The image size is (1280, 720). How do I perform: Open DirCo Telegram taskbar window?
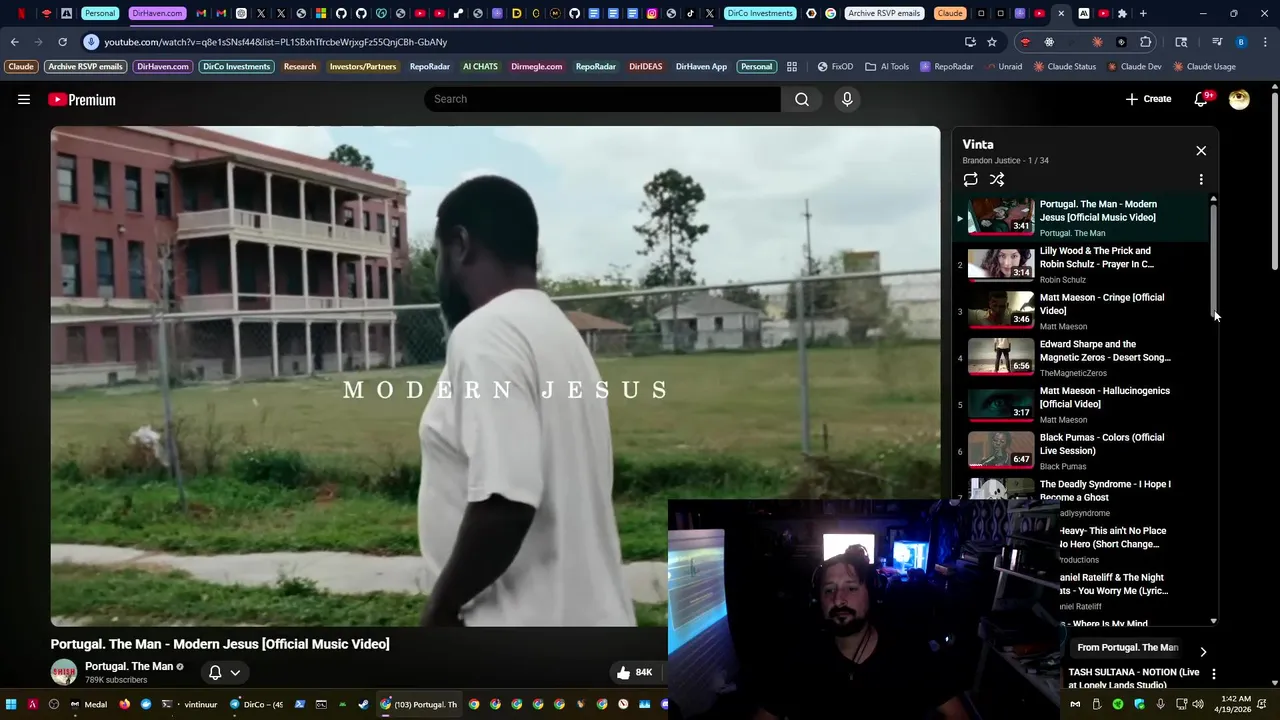[x=258, y=704]
